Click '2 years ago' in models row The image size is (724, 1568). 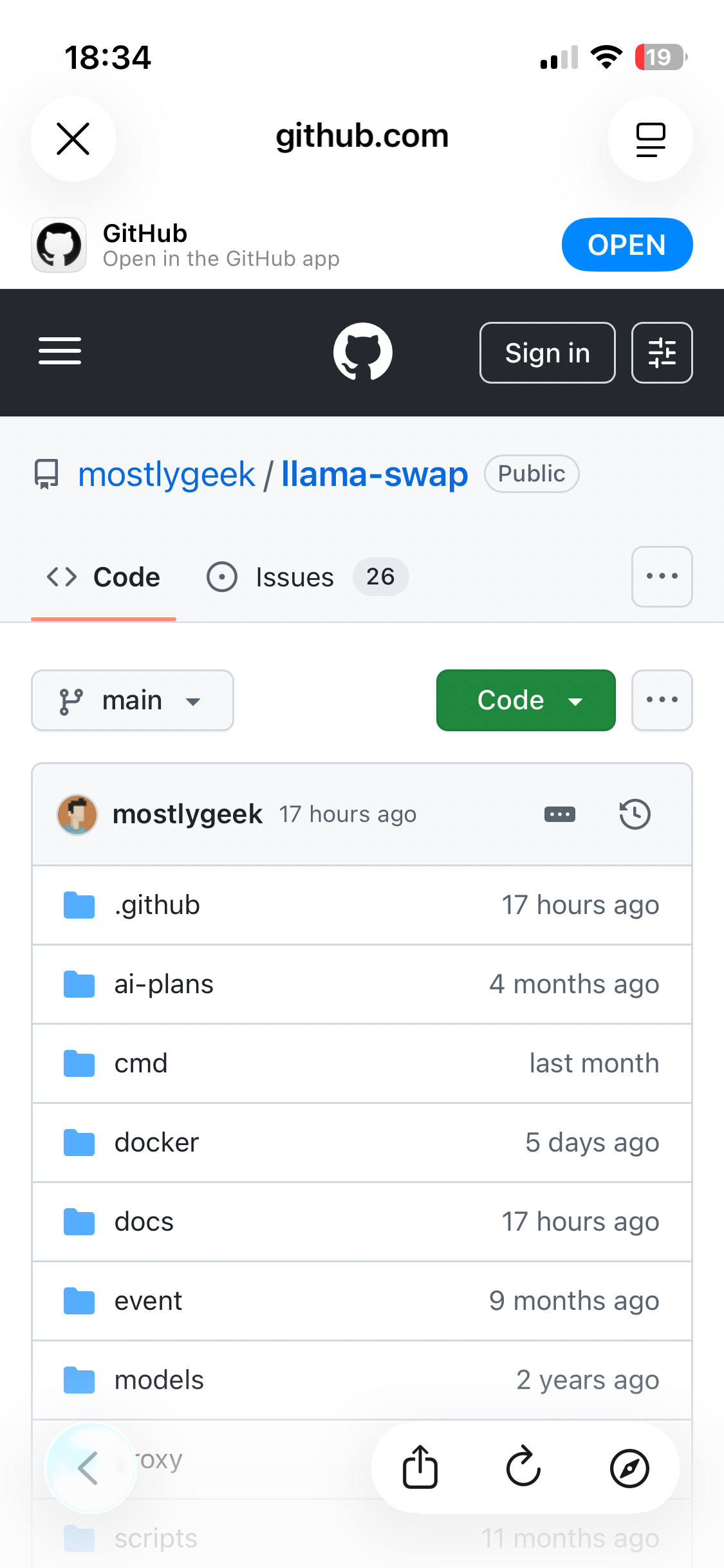pyautogui.click(x=588, y=1380)
